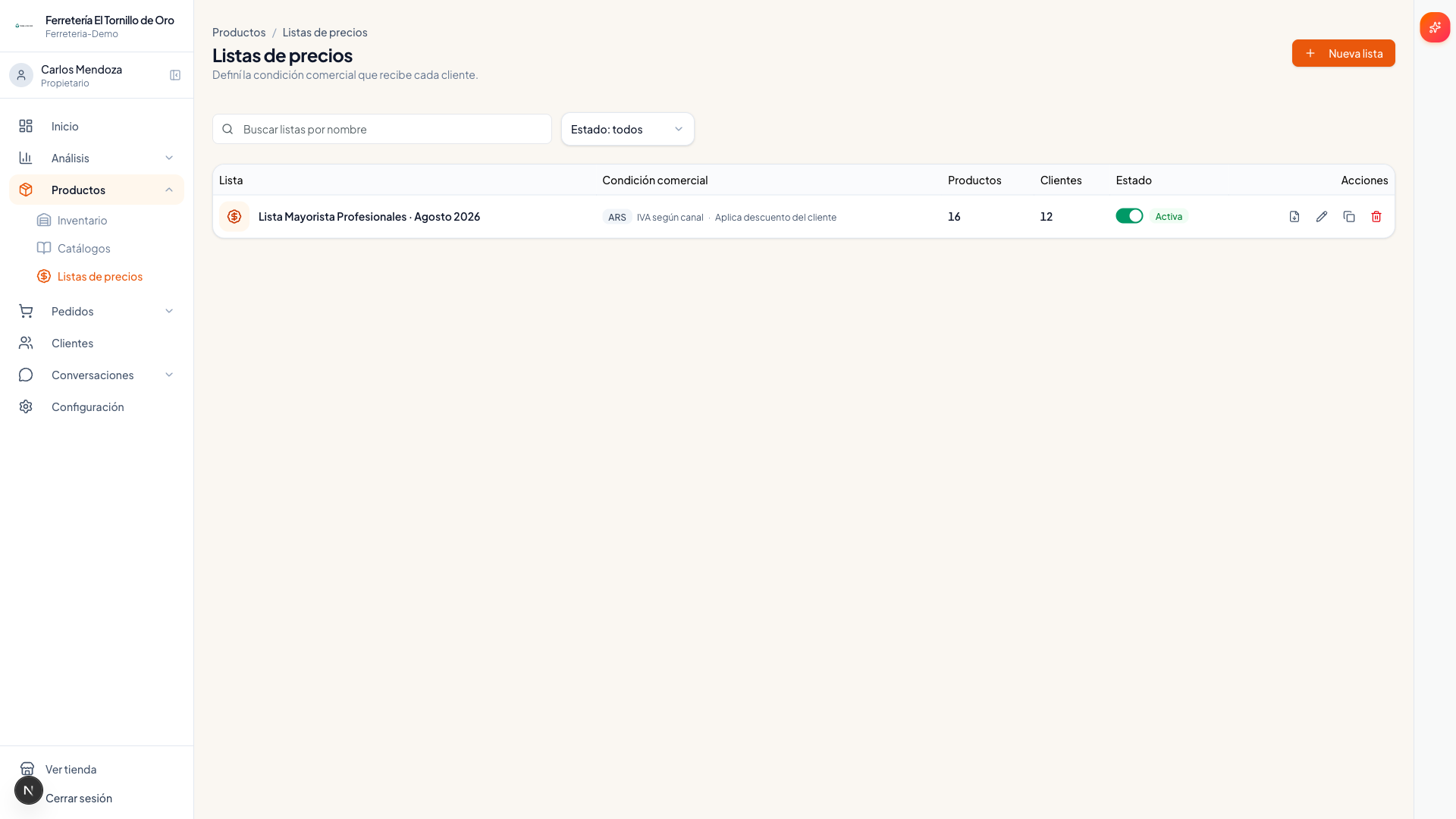1456x819 pixels.
Task: Duplicate Lista Mayorista Profesionales list
Action: click(x=1349, y=217)
